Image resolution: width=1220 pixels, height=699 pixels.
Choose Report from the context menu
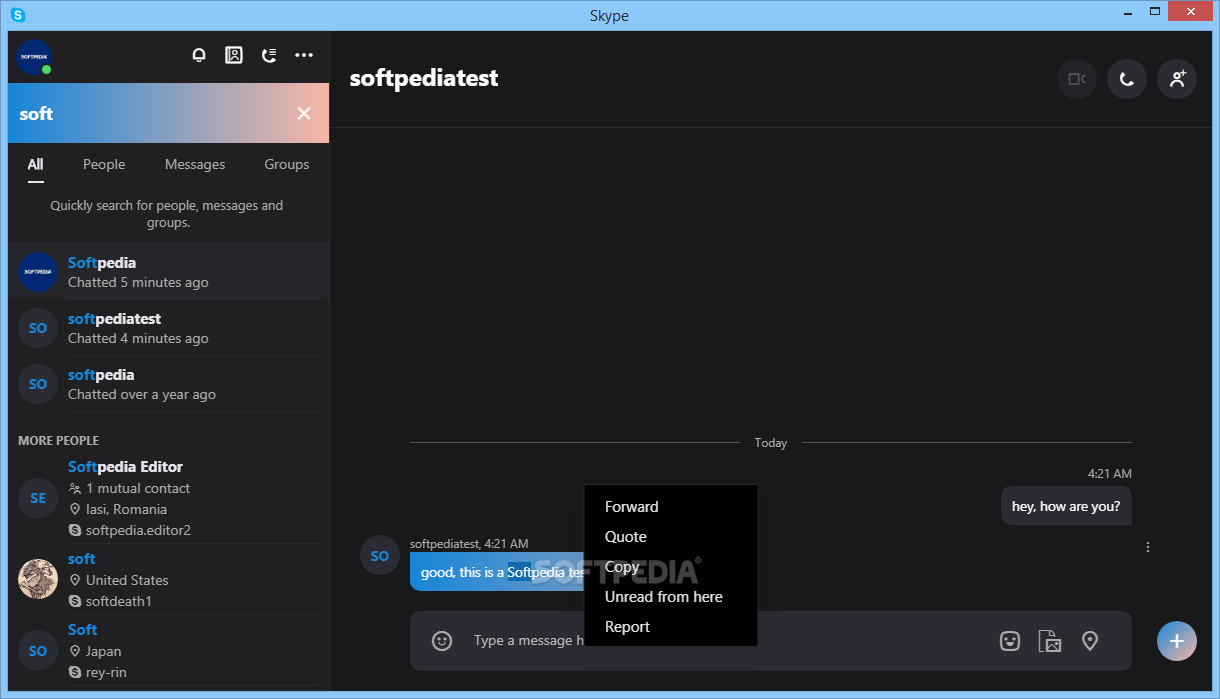tap(671, 627)
